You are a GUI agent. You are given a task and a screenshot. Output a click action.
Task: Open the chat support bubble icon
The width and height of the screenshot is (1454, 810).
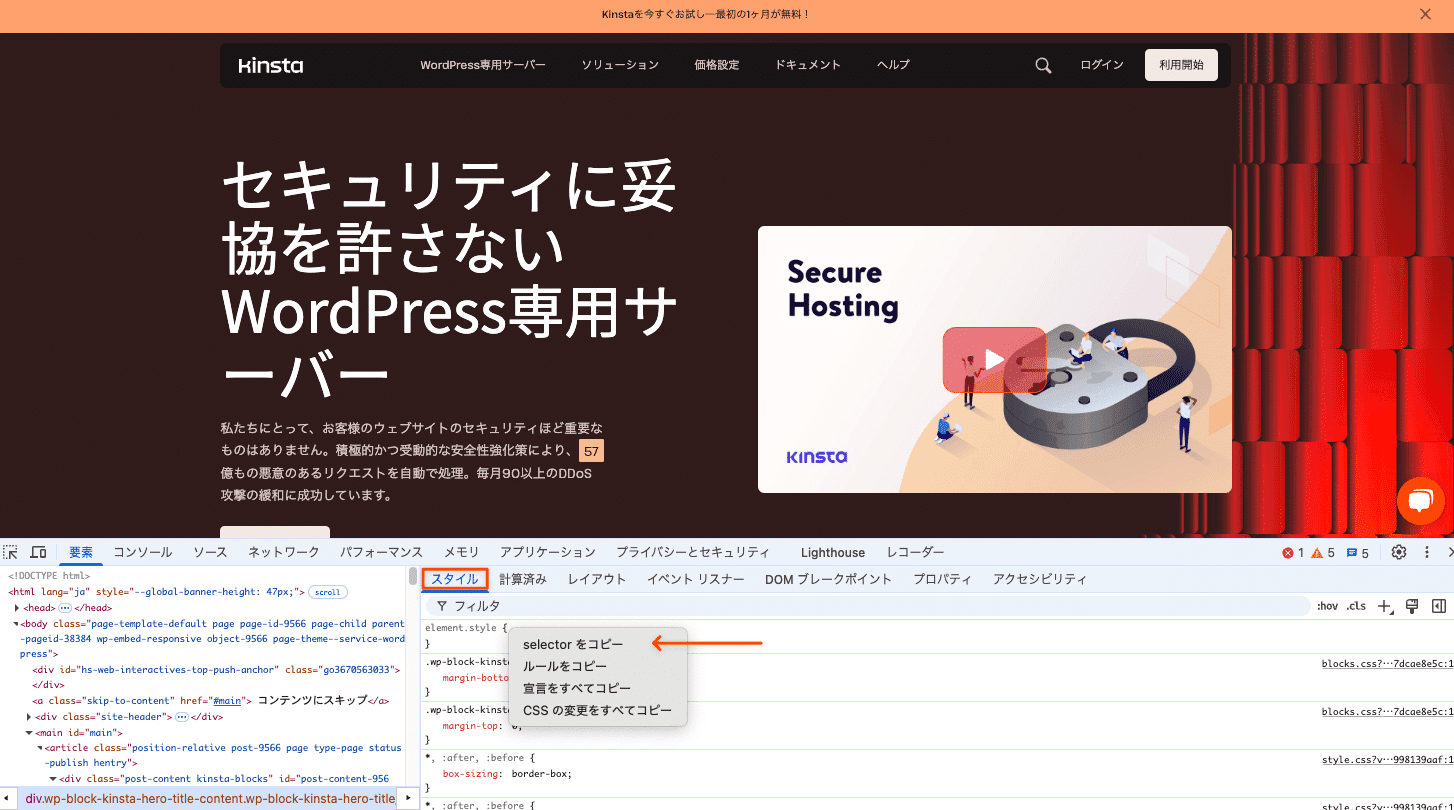click(x=1420, y=501)
